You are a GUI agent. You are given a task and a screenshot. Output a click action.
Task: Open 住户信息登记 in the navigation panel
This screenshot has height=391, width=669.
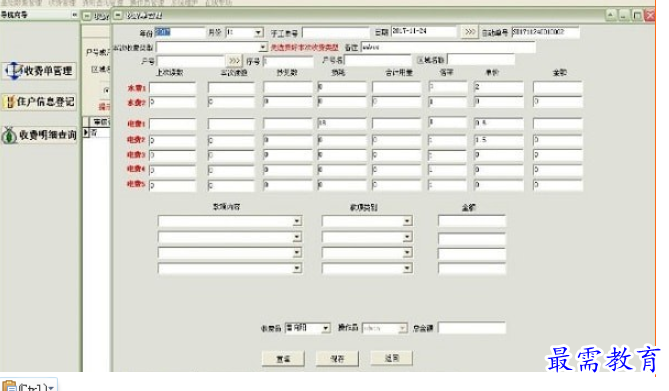tap(40, 102)
